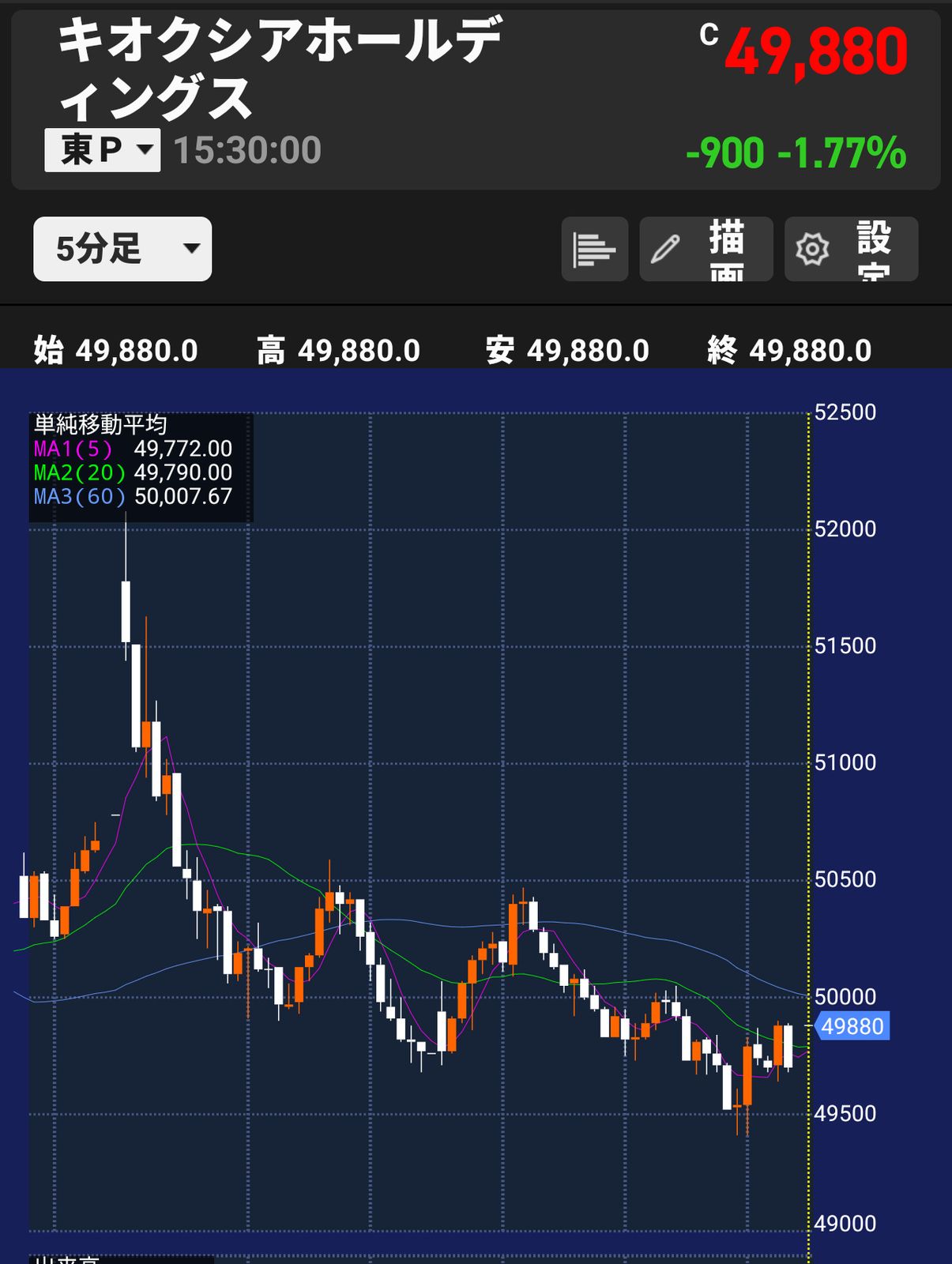The image size is (952, 1264).
Task: Click the pencil icon in the 描画 button
Action: 665,250
